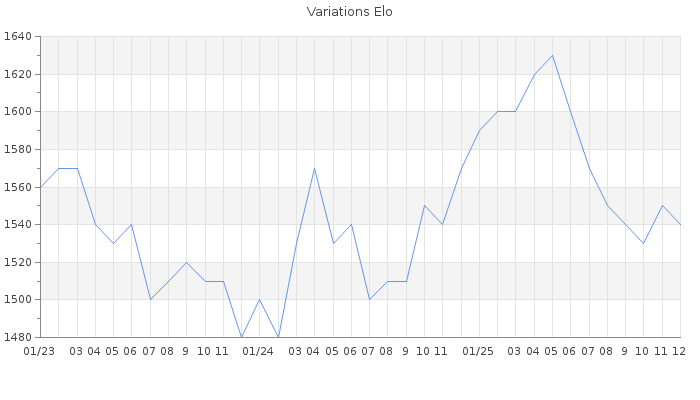Select the line's first data point at 01/23

40,187
